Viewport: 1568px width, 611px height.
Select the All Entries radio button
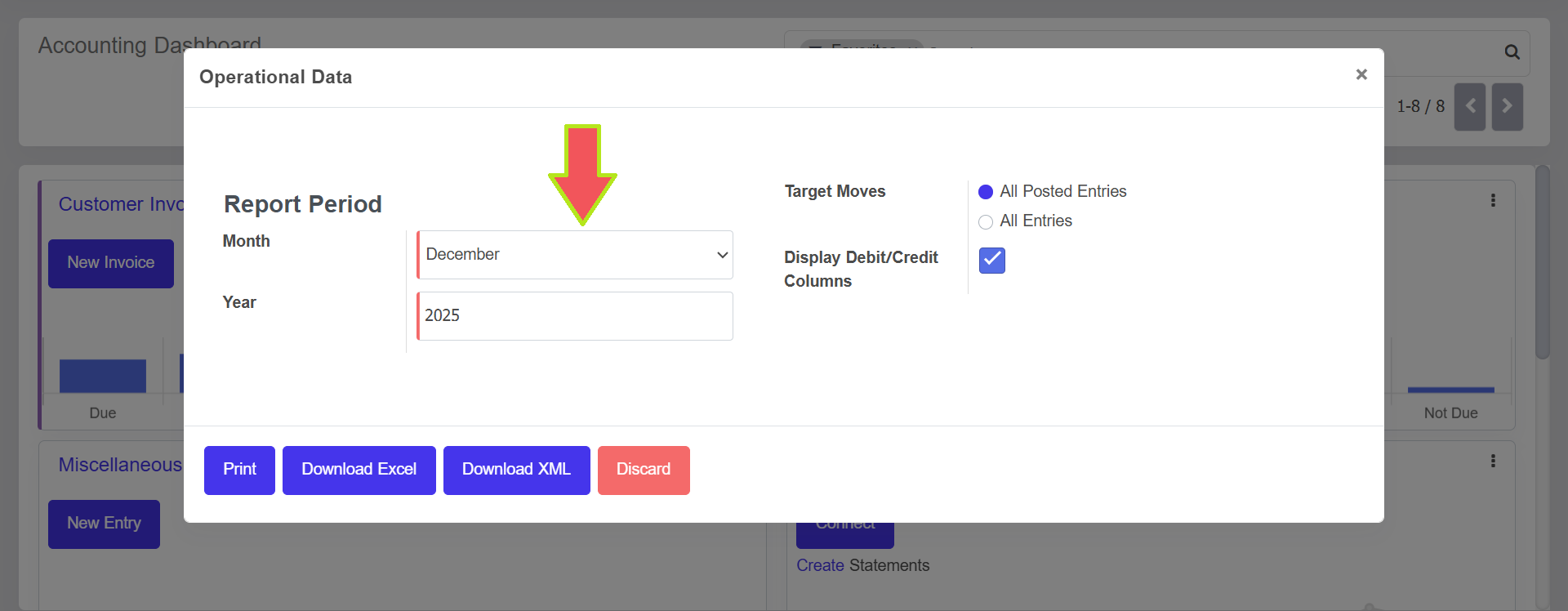coord(986,221)
